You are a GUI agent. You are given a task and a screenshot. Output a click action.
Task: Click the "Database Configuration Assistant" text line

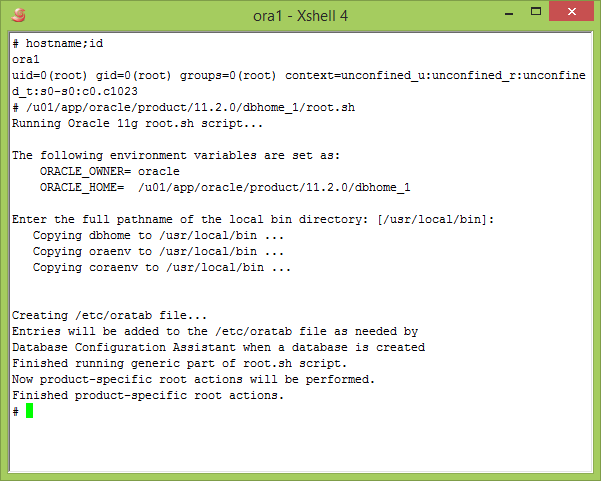[x=218, y=348]
